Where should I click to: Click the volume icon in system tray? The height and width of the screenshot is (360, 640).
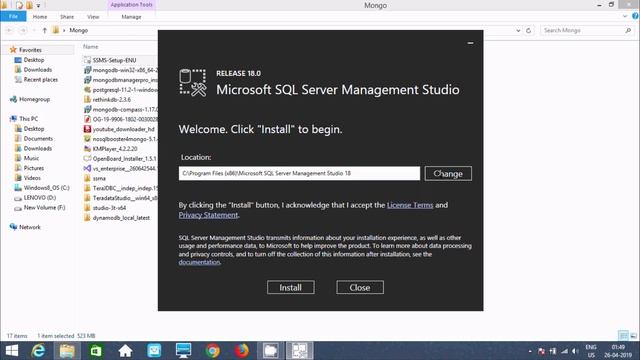575,351
